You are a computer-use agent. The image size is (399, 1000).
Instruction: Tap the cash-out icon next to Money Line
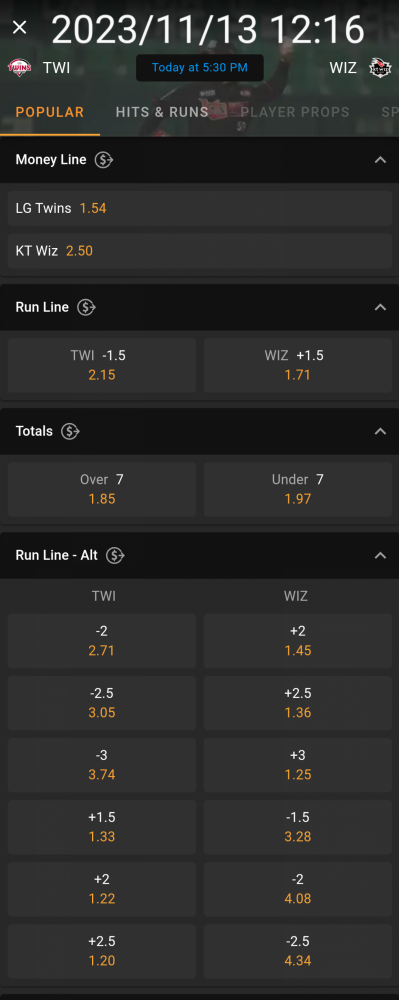104,160
